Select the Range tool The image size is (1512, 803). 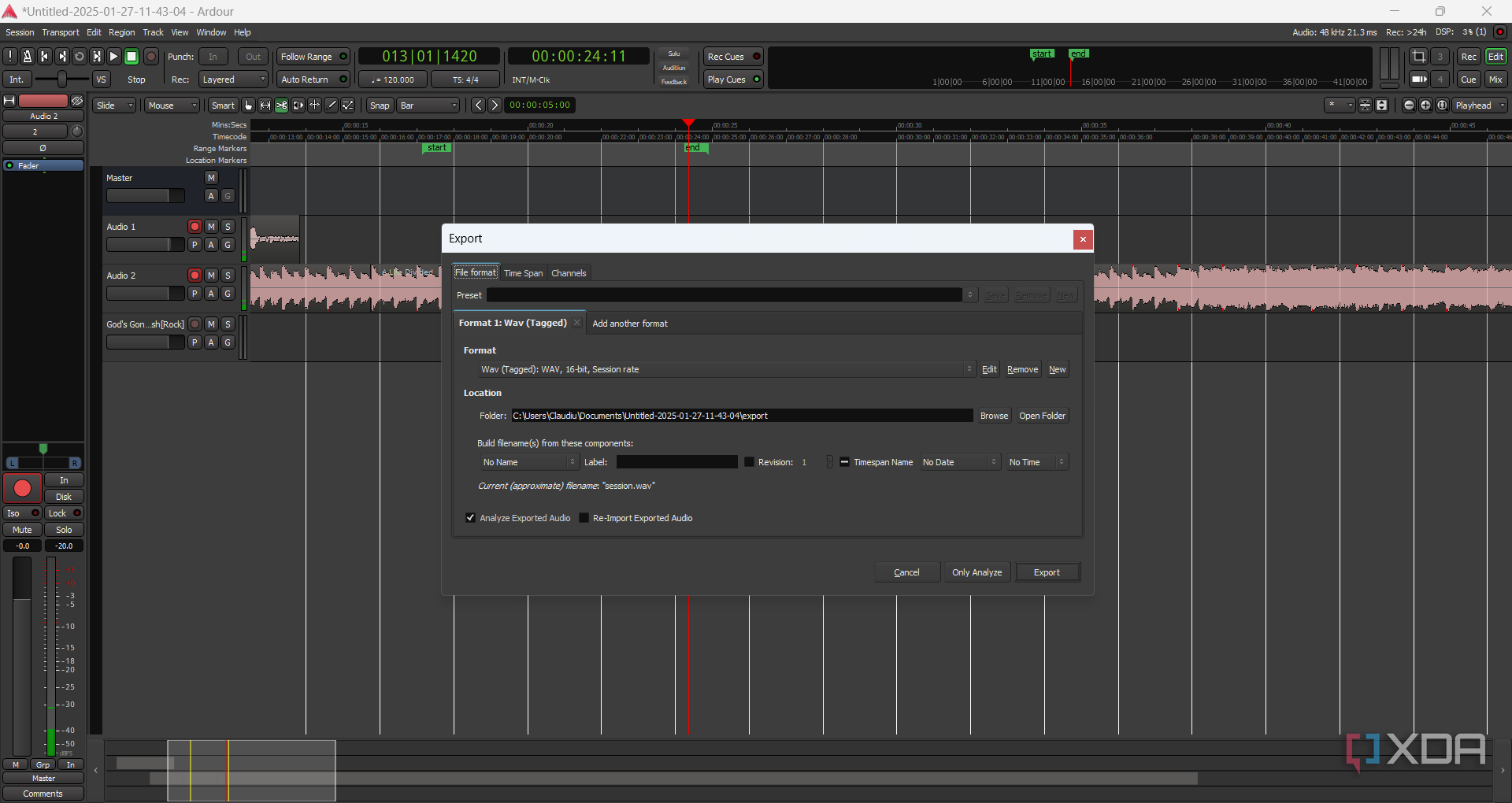pos(265,105)
